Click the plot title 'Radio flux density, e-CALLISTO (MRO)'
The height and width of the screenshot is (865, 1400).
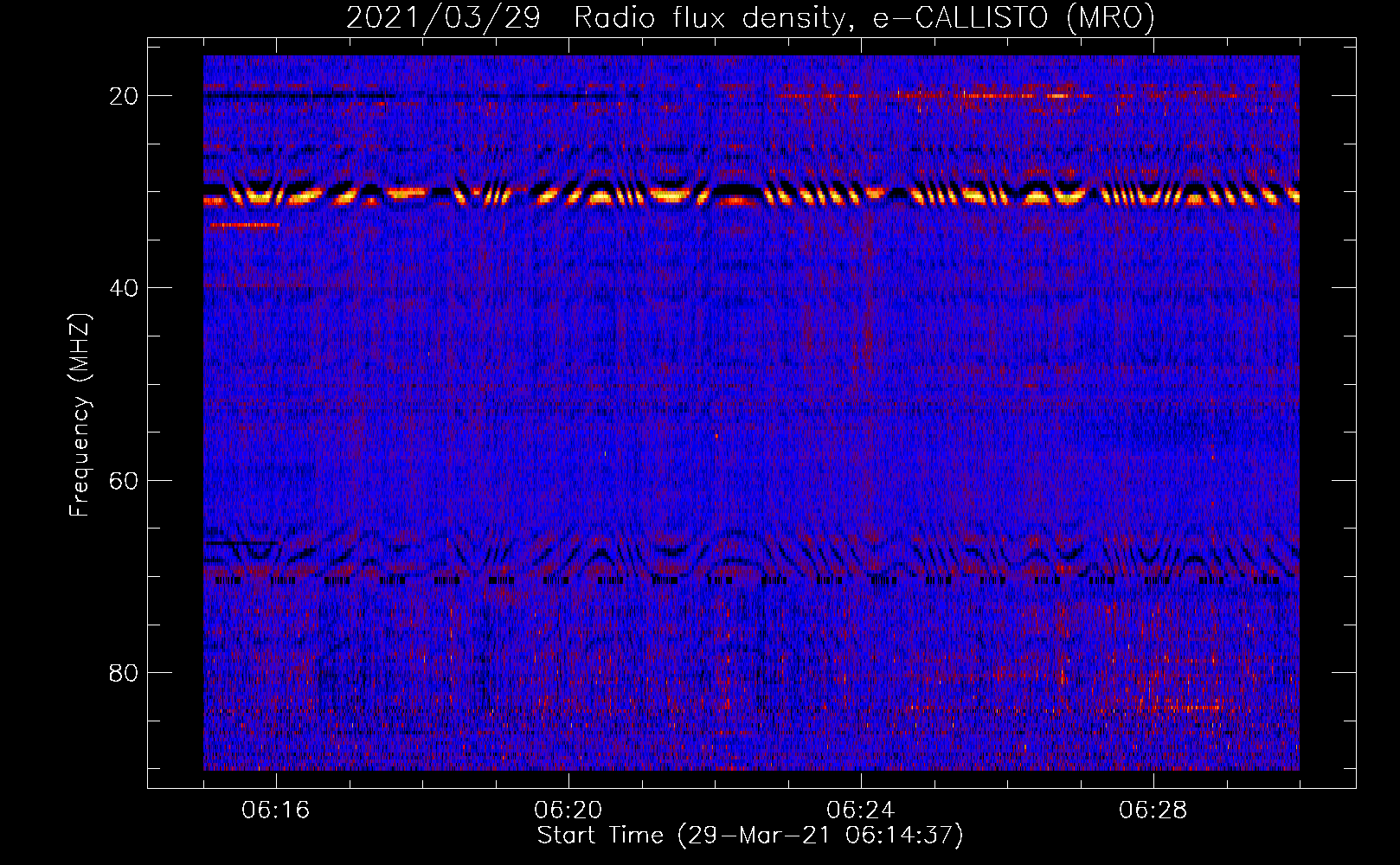coord(864,17)
